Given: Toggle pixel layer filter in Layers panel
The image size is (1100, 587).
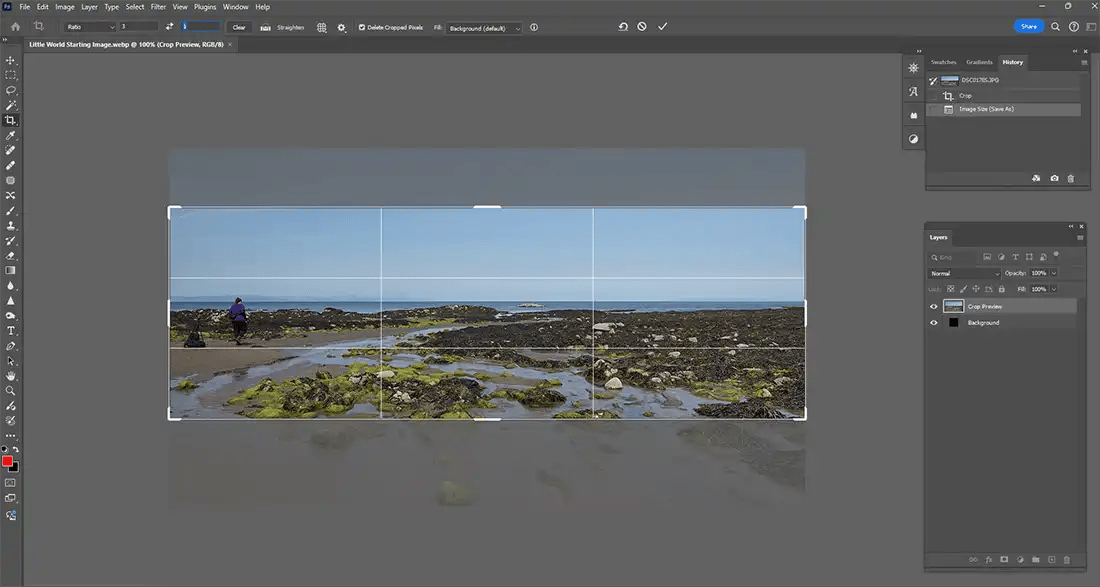Looking at the screenshot, I should (987, 257).
